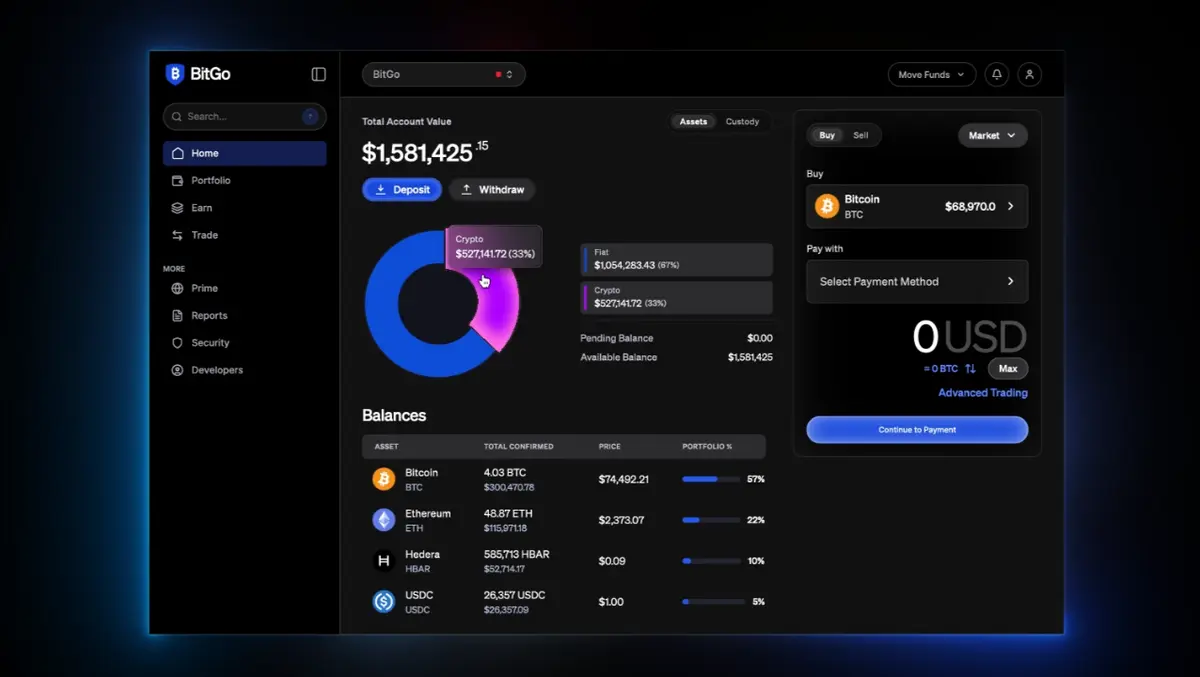Swap BTC and USD amount arrows
The width and height of the screenshot is (1200, 677).
(970, 369)
